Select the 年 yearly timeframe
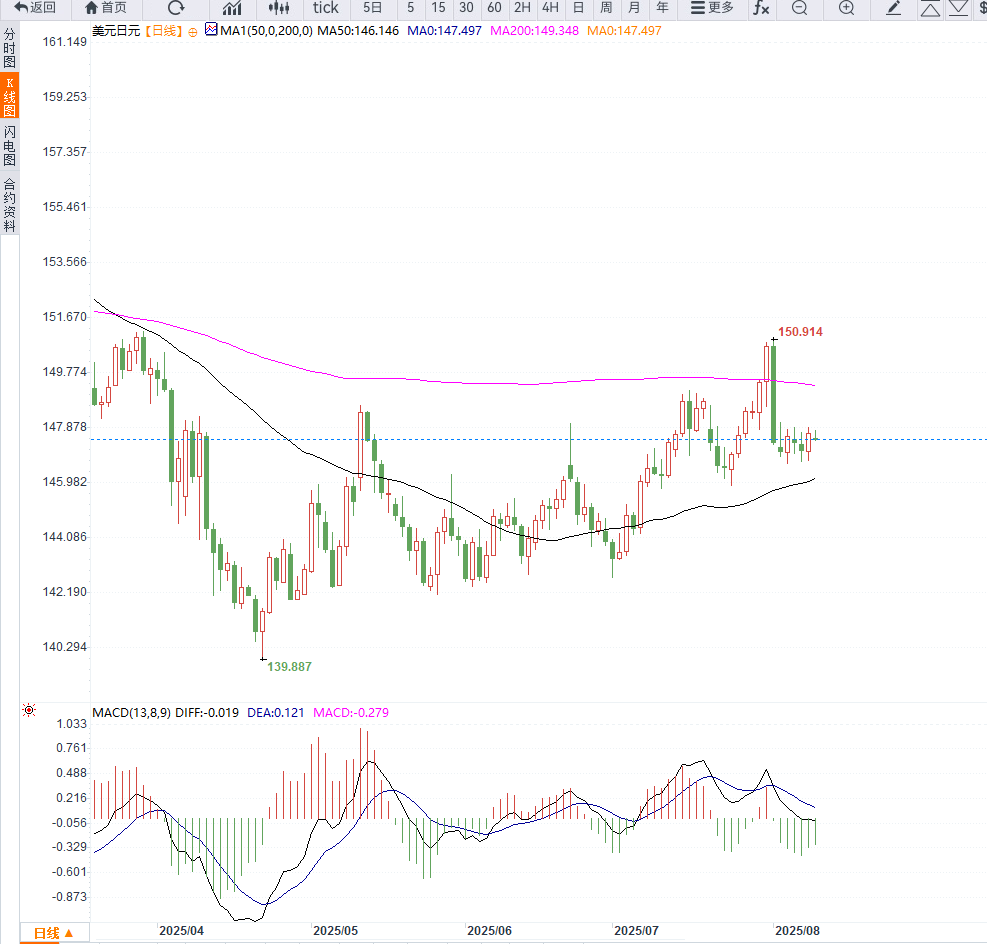The width and height of the screenshot is (987, 944). coord(662,8)
